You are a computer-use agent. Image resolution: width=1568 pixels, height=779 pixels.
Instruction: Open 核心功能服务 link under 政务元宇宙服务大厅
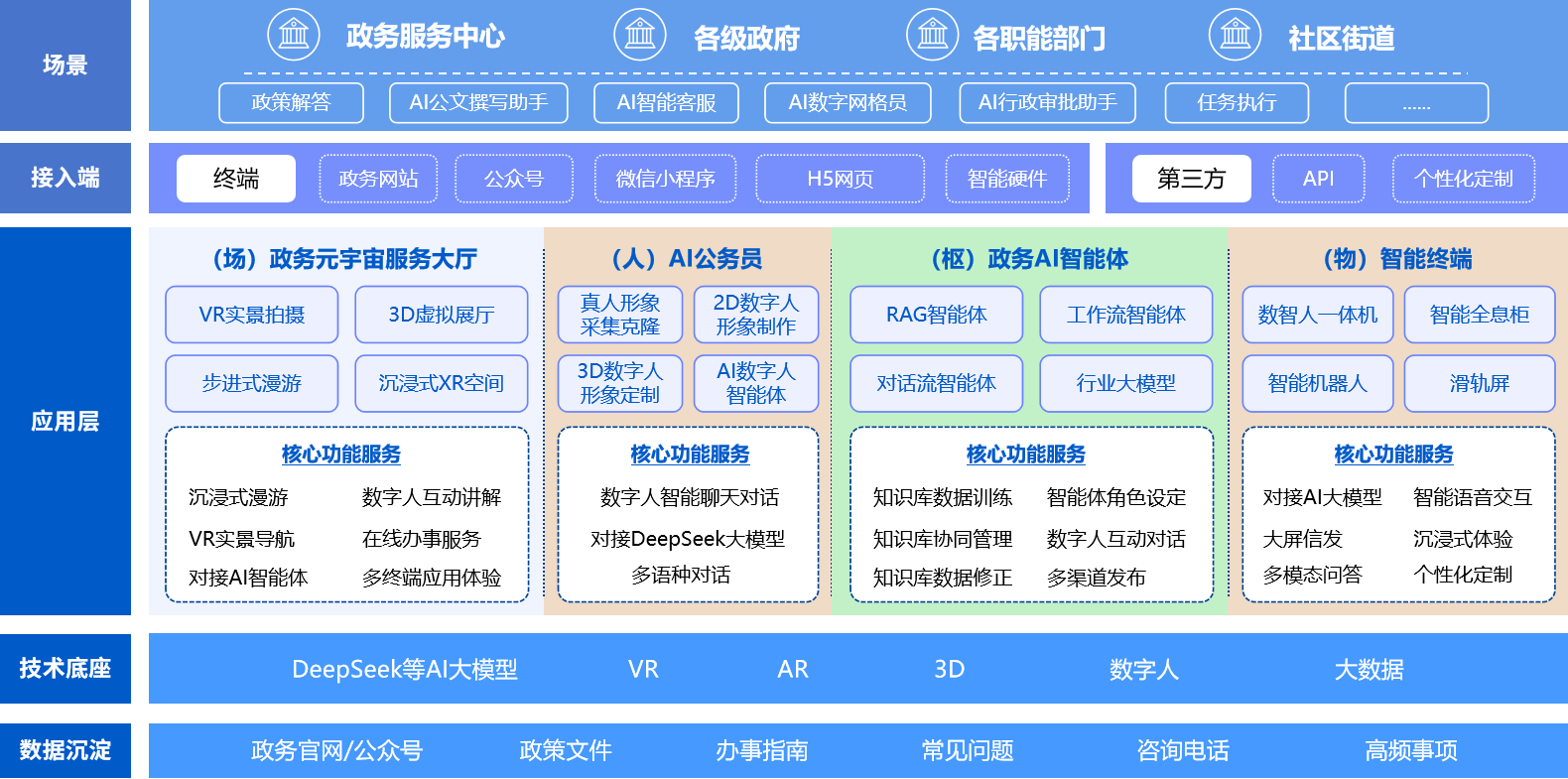point(340,454)
